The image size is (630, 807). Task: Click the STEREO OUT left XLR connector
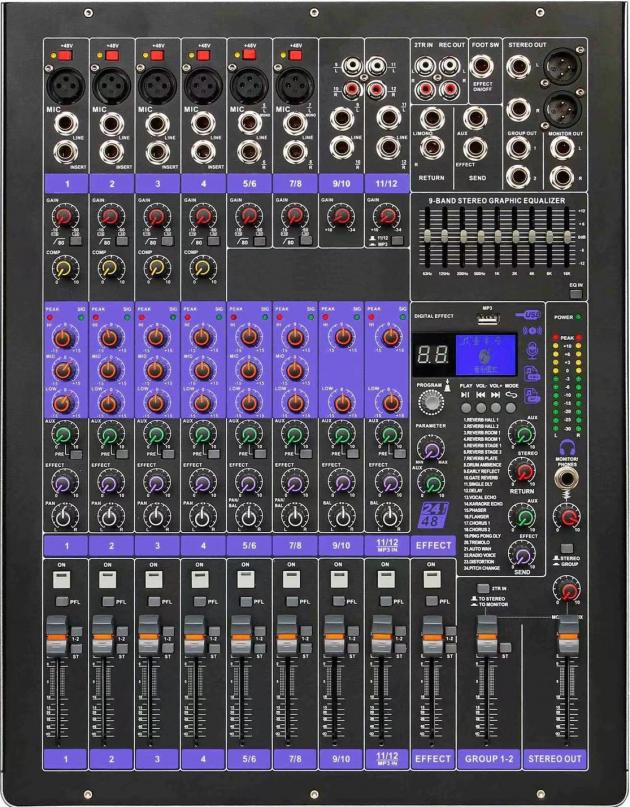tap(563, 66)
